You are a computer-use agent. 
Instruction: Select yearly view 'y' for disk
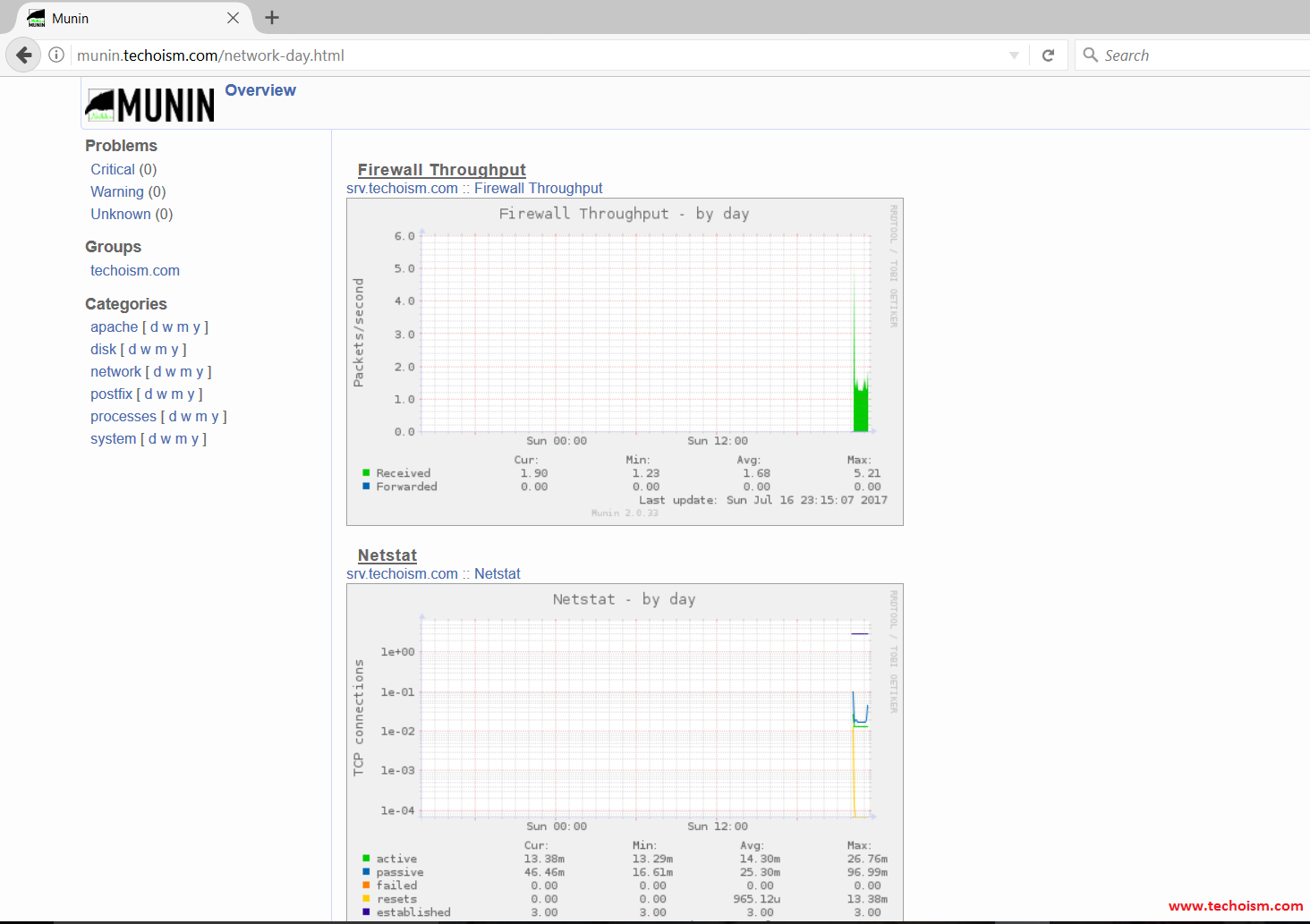(175, 350)
